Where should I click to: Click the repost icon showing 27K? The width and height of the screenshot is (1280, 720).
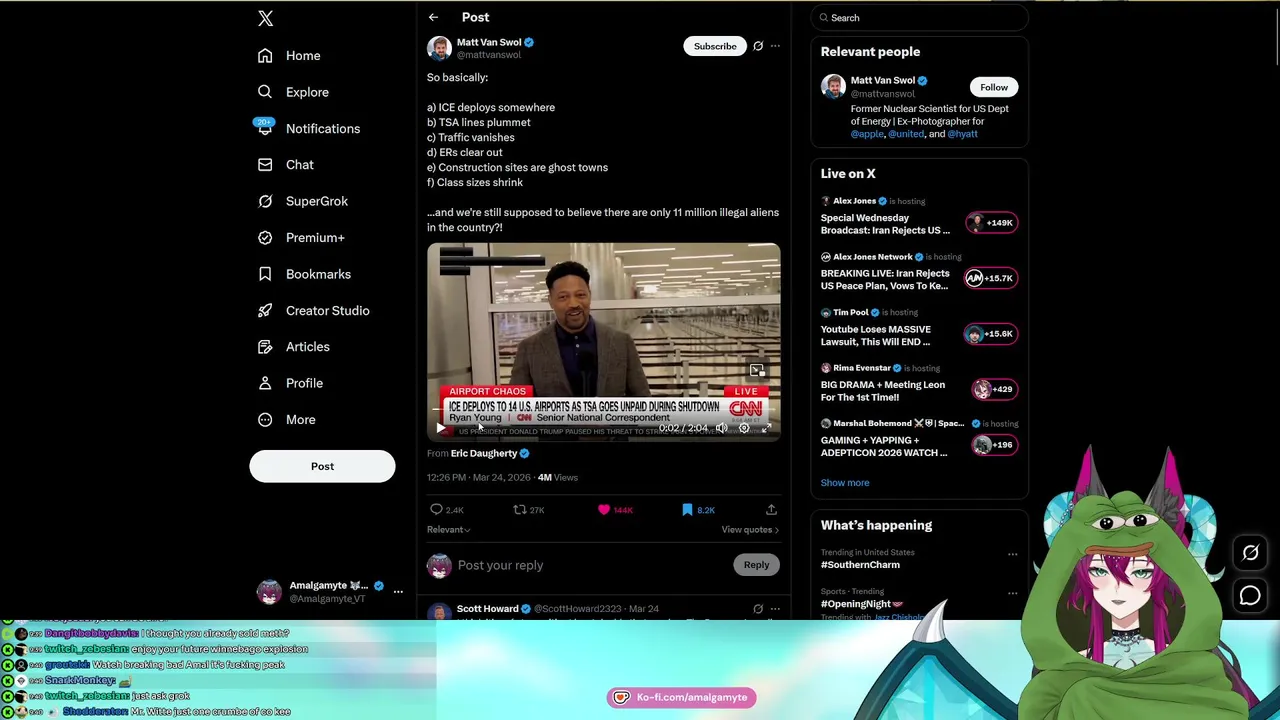pos(520,510)
